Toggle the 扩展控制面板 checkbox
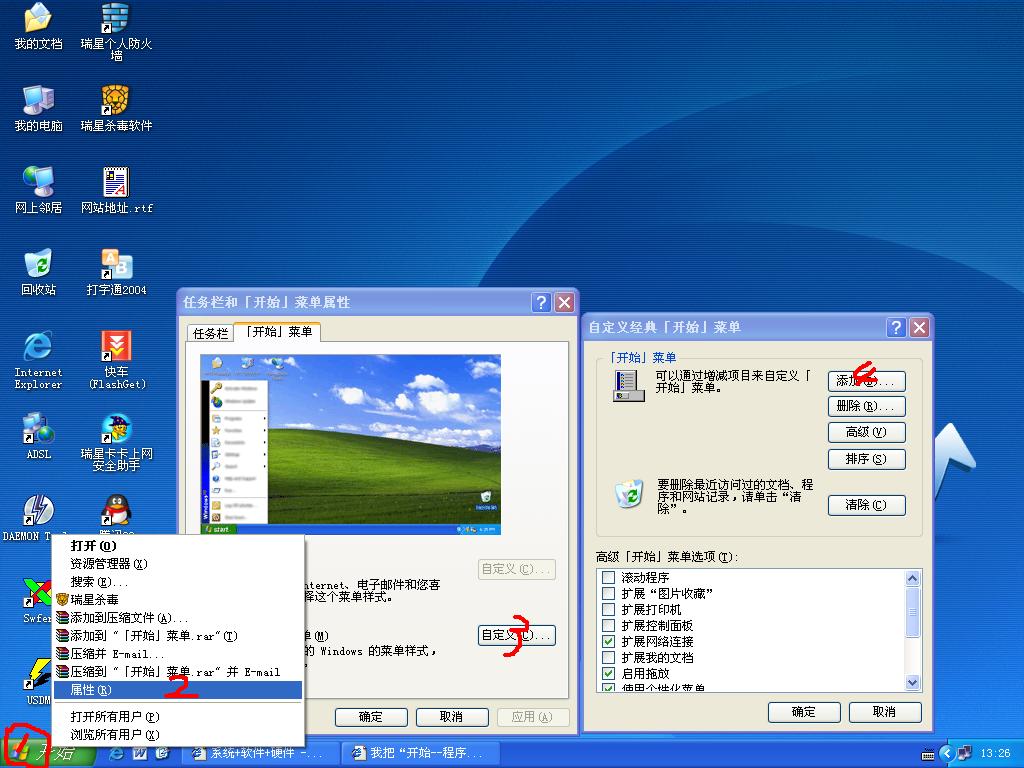The width and height of the screenshot is (1024, 768). pyautogui.click(x=608, y=625)
